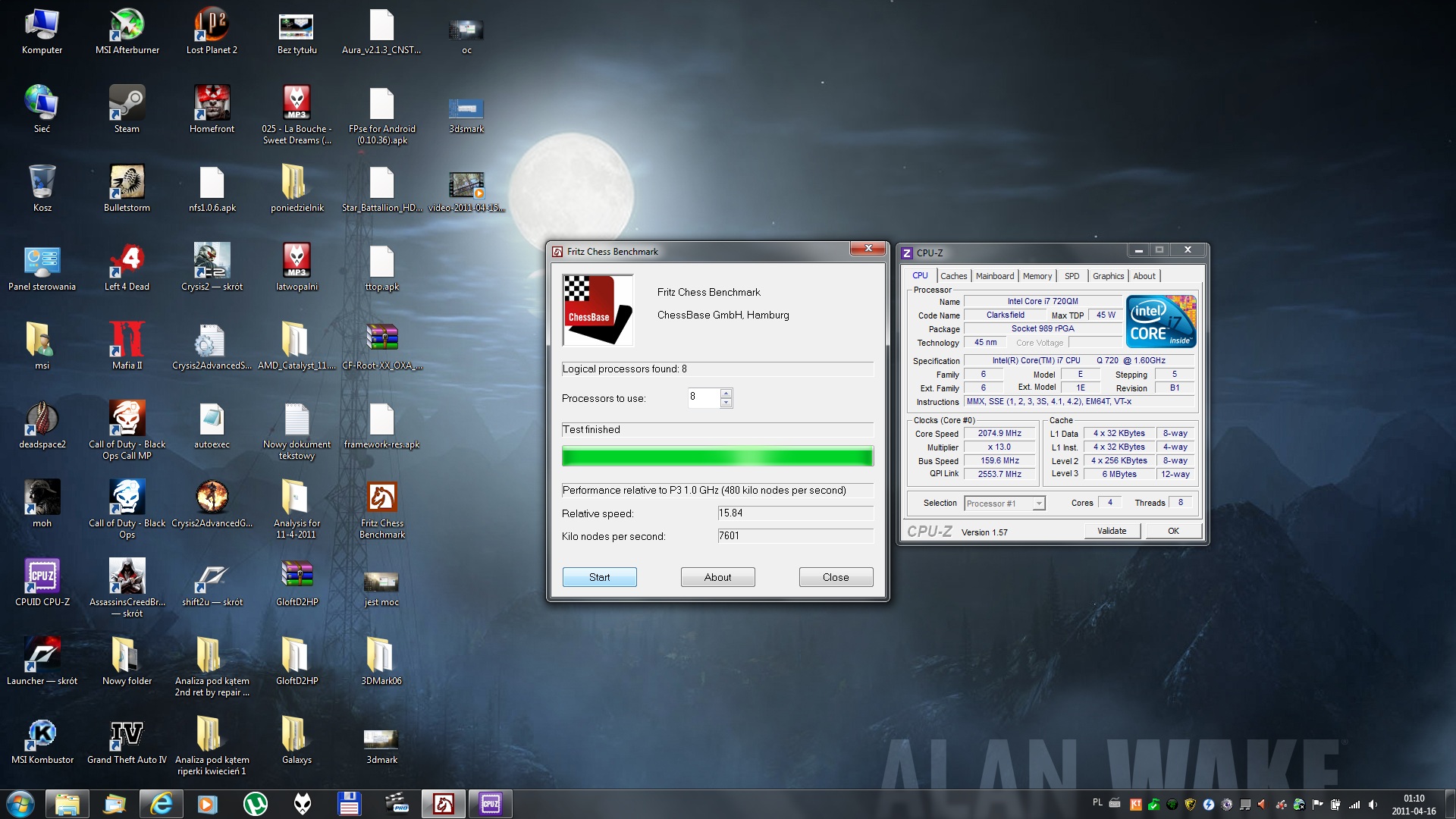Switch to the Graphics tab in CPU-Z
This screenshot has height=819, width=1456.
1108,276
